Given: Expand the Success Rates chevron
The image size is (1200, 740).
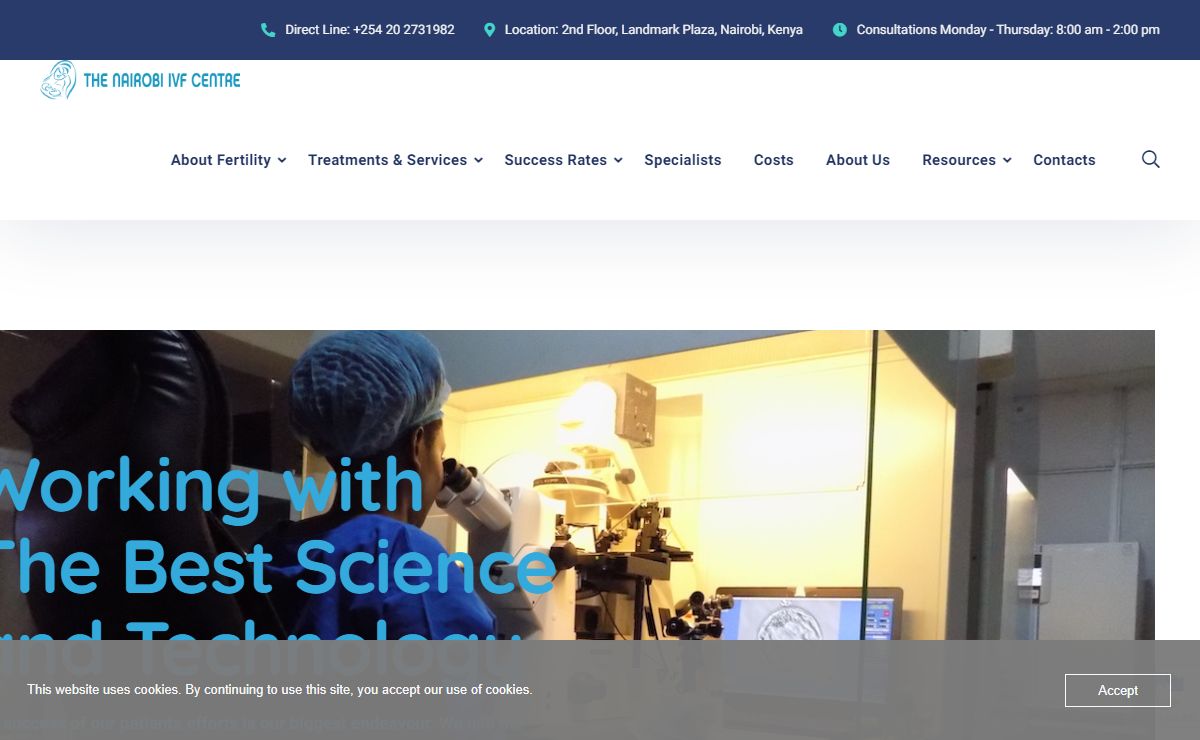Looking at the screenshot, I should tap(618, 160).
